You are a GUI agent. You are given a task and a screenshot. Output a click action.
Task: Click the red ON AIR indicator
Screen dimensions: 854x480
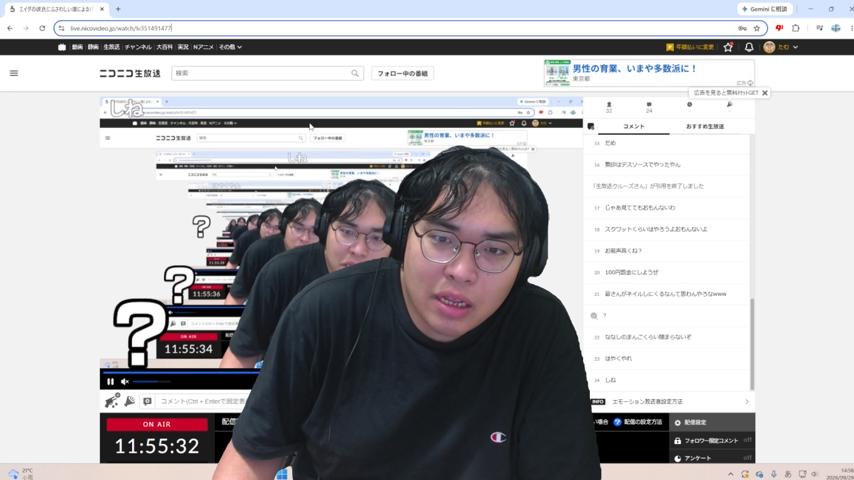point(157,424)
